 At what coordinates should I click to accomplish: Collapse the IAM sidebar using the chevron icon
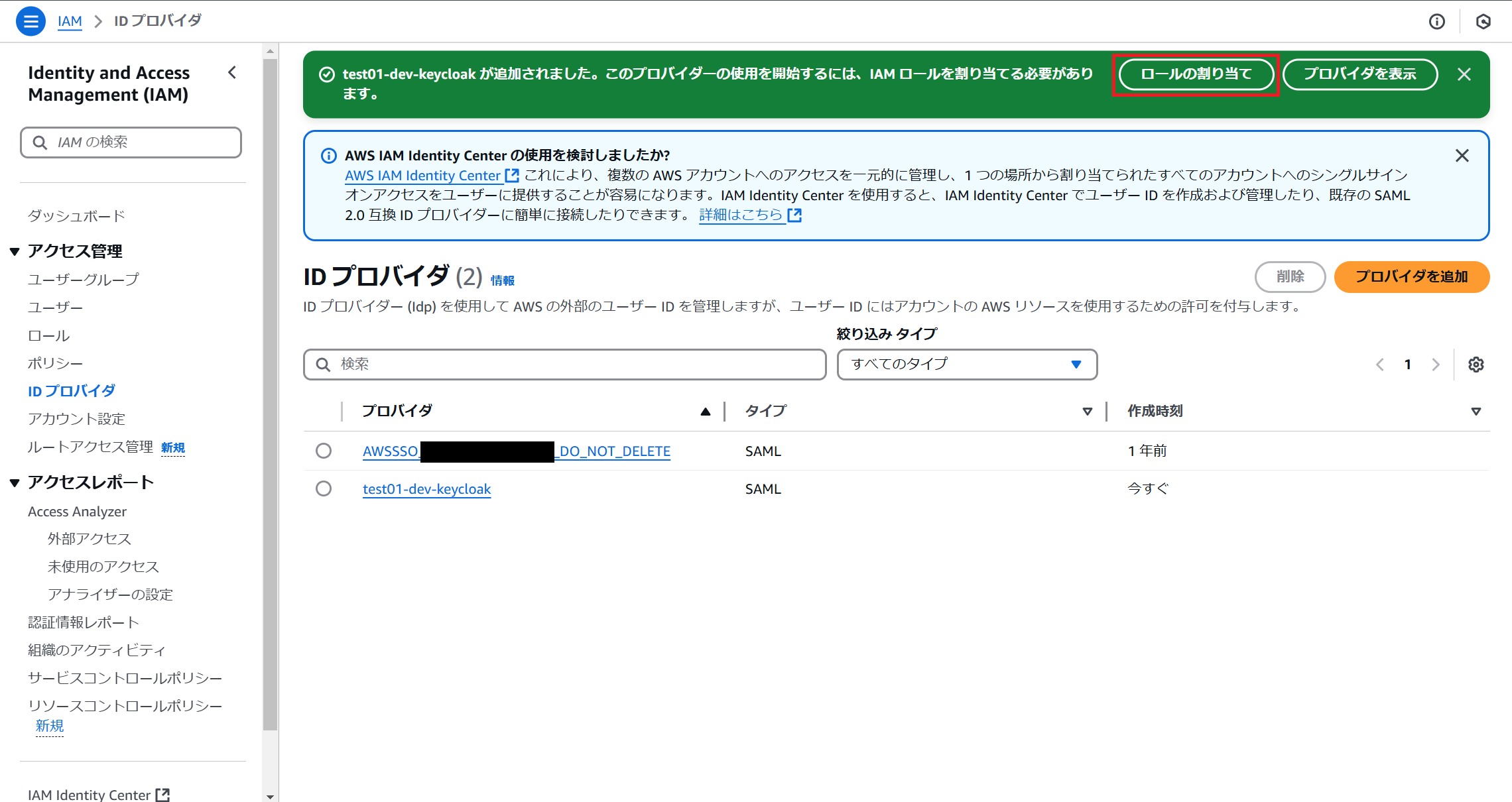(232, 72)
